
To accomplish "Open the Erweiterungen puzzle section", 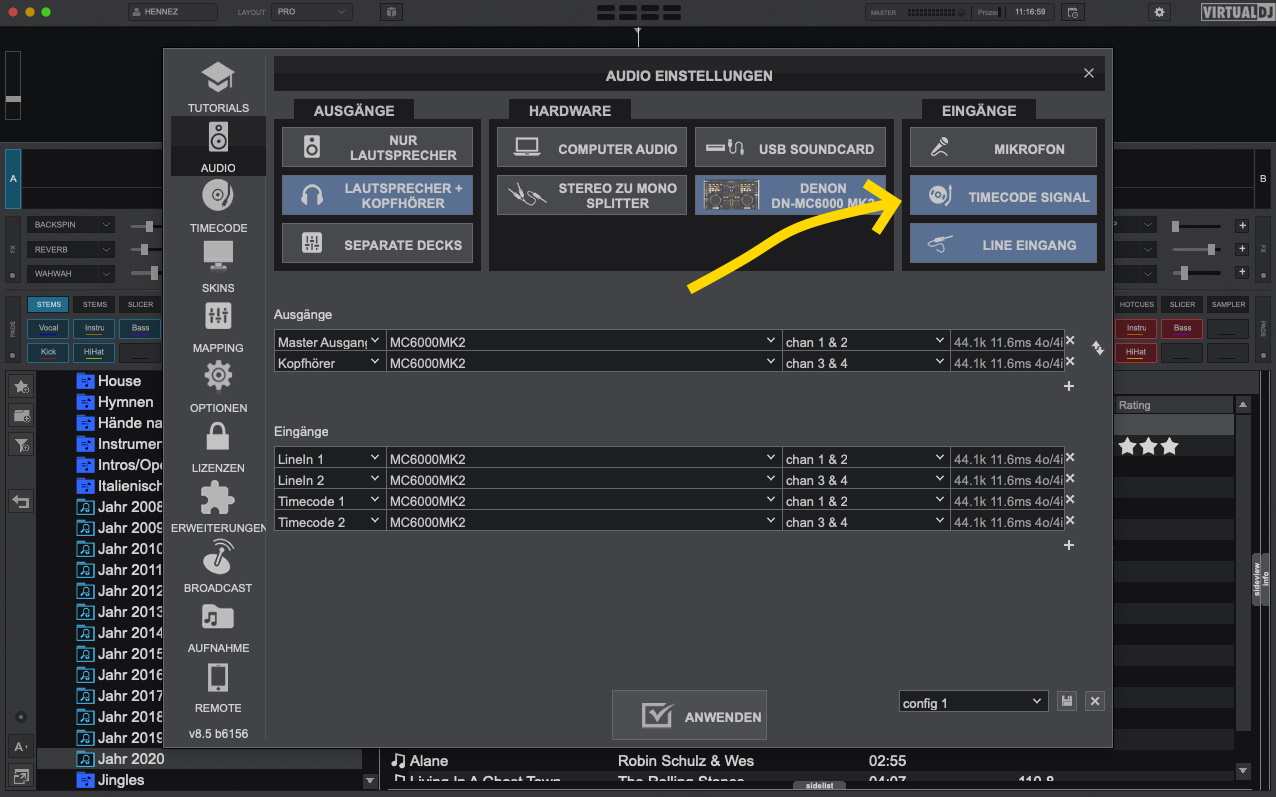I will (218, 507).
